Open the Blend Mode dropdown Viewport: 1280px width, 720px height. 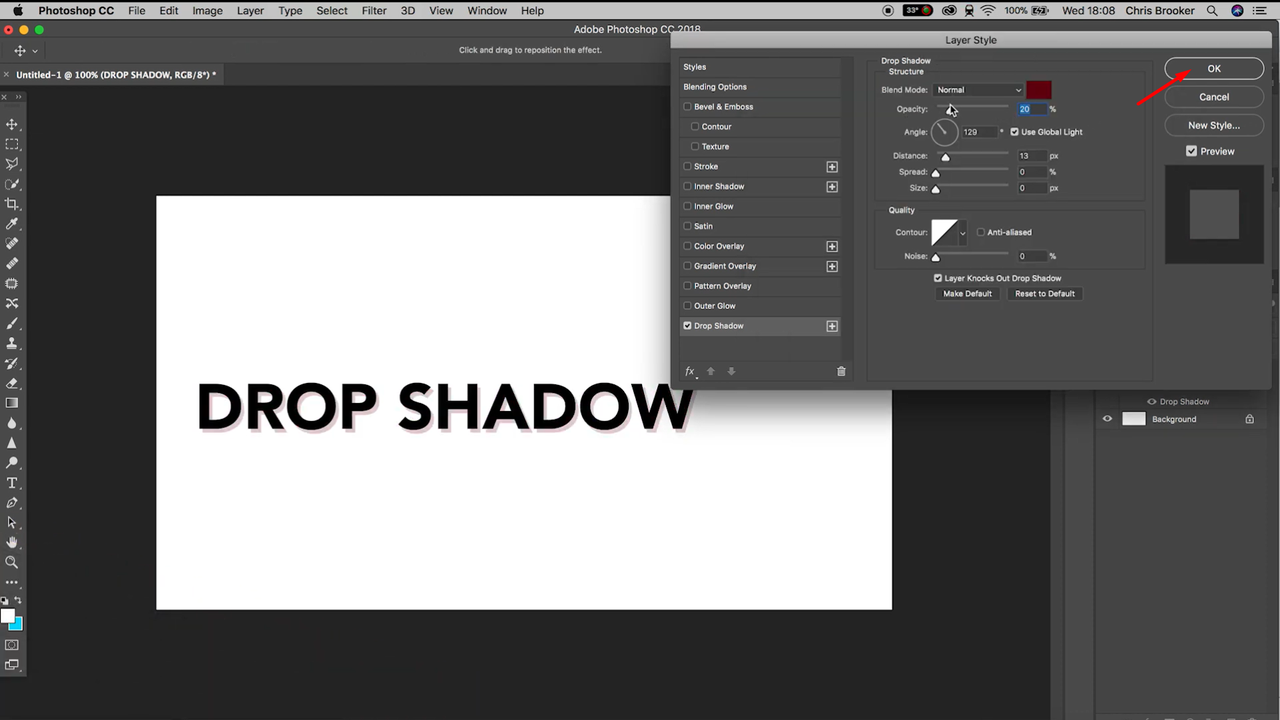978,89
